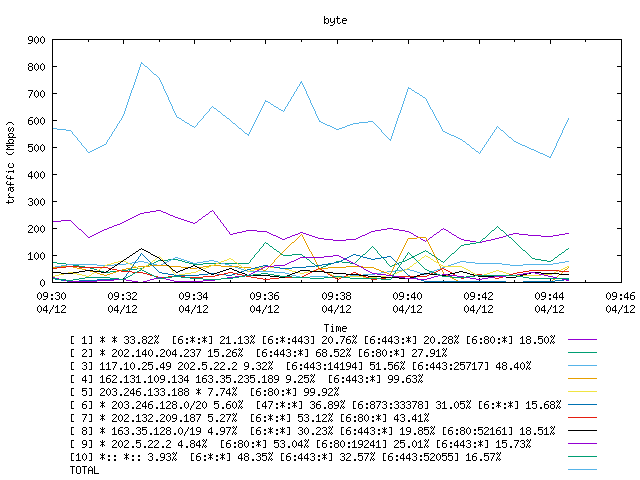Click the purple line sample for legend entry 9

[582, 444]
